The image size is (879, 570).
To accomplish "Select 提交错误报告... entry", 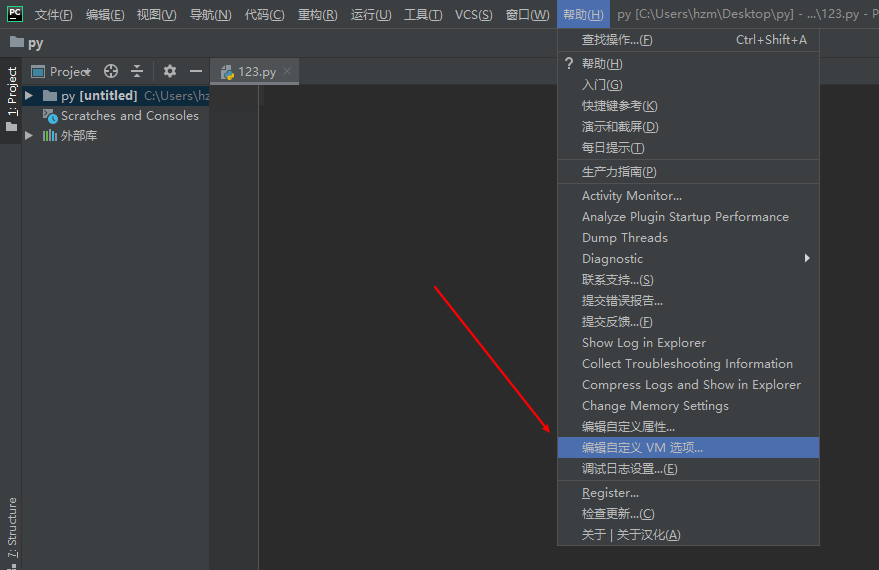I will click(x=688, y=301).
